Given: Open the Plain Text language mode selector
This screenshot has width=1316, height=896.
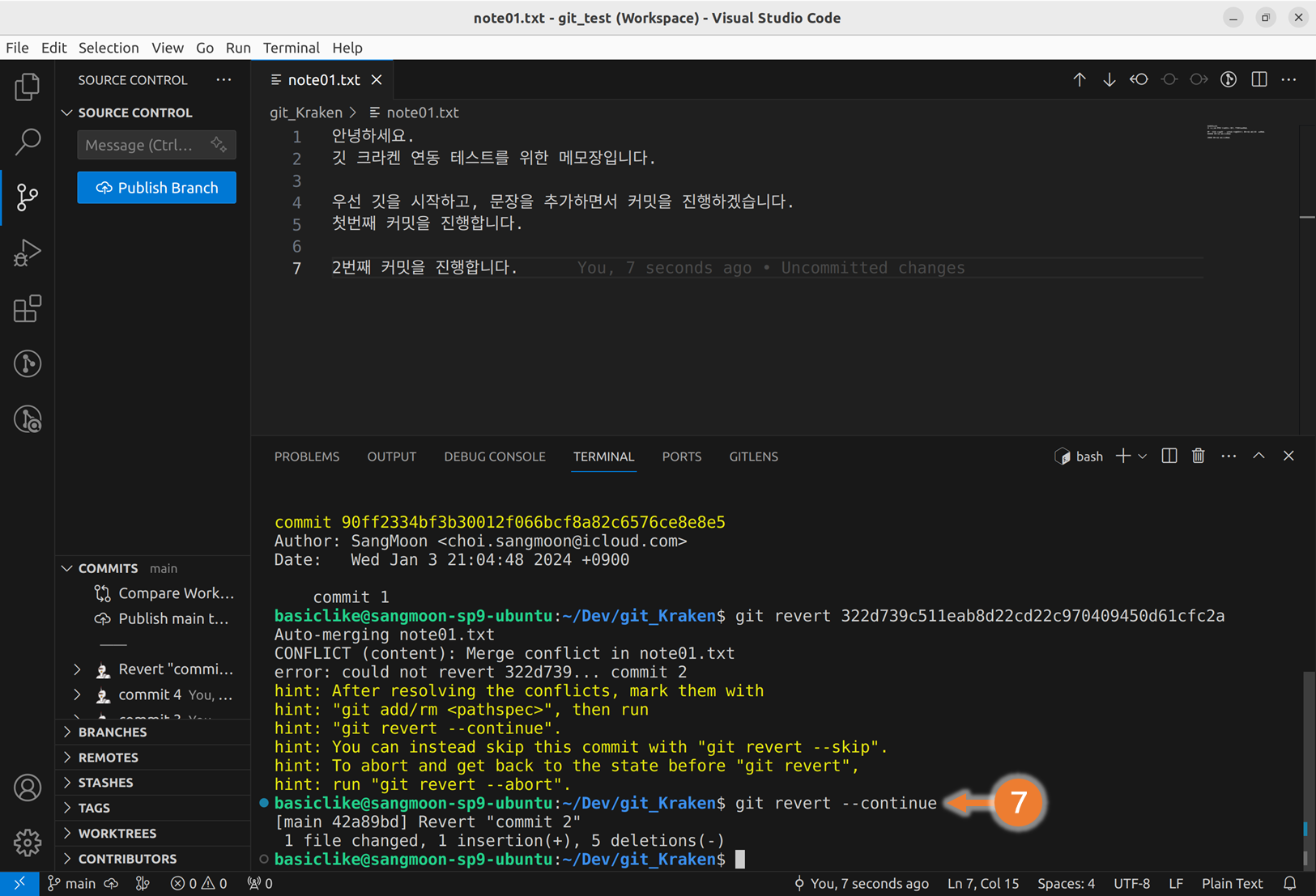Looking at the screenshot, I should click(1233, 884).
